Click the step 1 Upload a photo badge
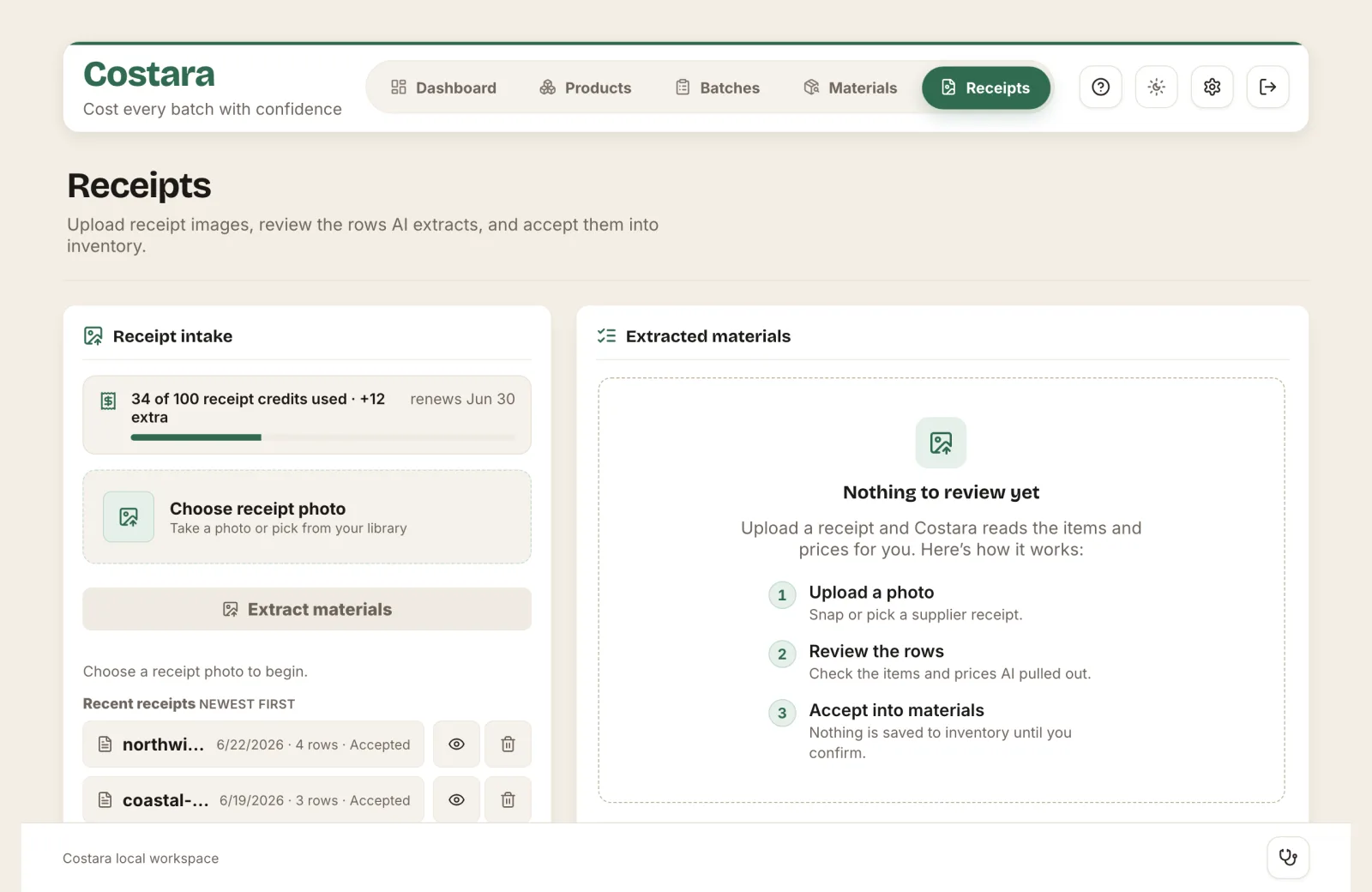Viewport: 1372px width, 892px height. point(782,595)
